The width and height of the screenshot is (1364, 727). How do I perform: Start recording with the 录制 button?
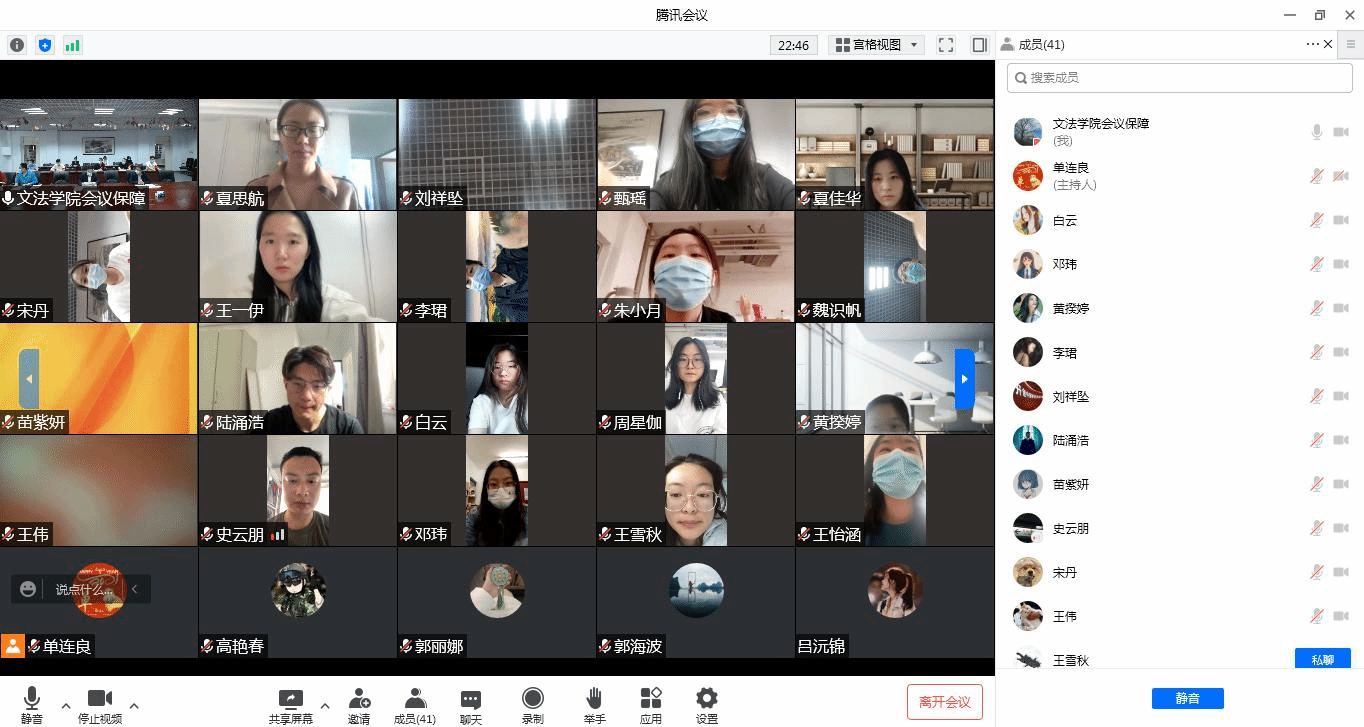tap(533, 704)
